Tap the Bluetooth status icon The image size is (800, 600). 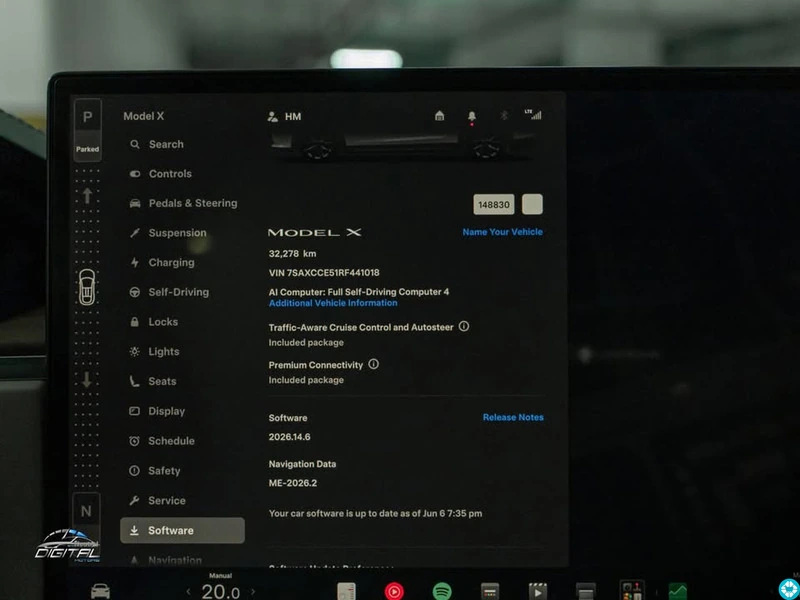pos(504,115)
